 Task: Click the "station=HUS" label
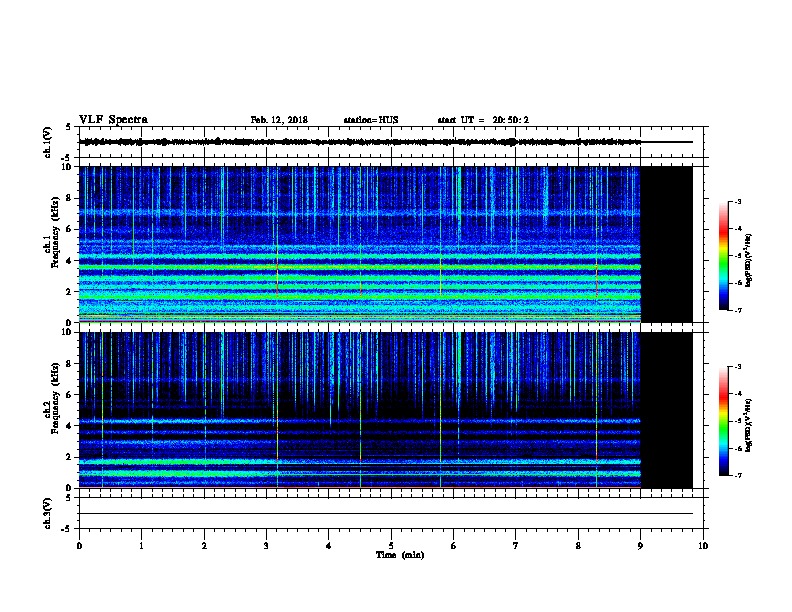pos(371,120)
